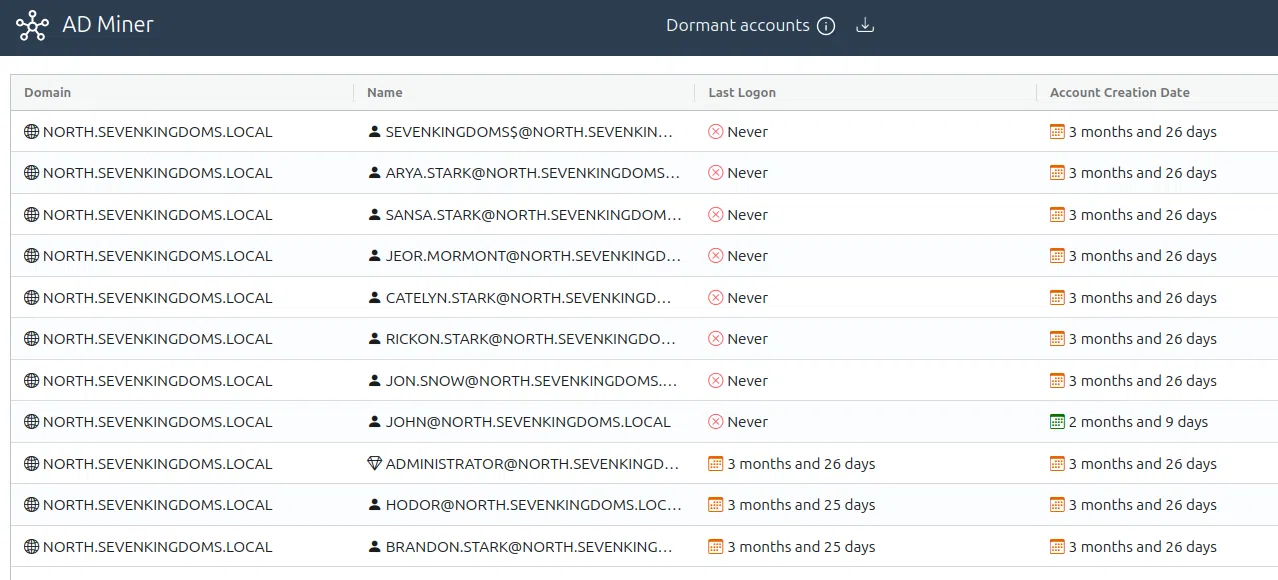Click last-logon calendar icon in HODOR row
The image size is (1278, 580).
tap(715, 504)
